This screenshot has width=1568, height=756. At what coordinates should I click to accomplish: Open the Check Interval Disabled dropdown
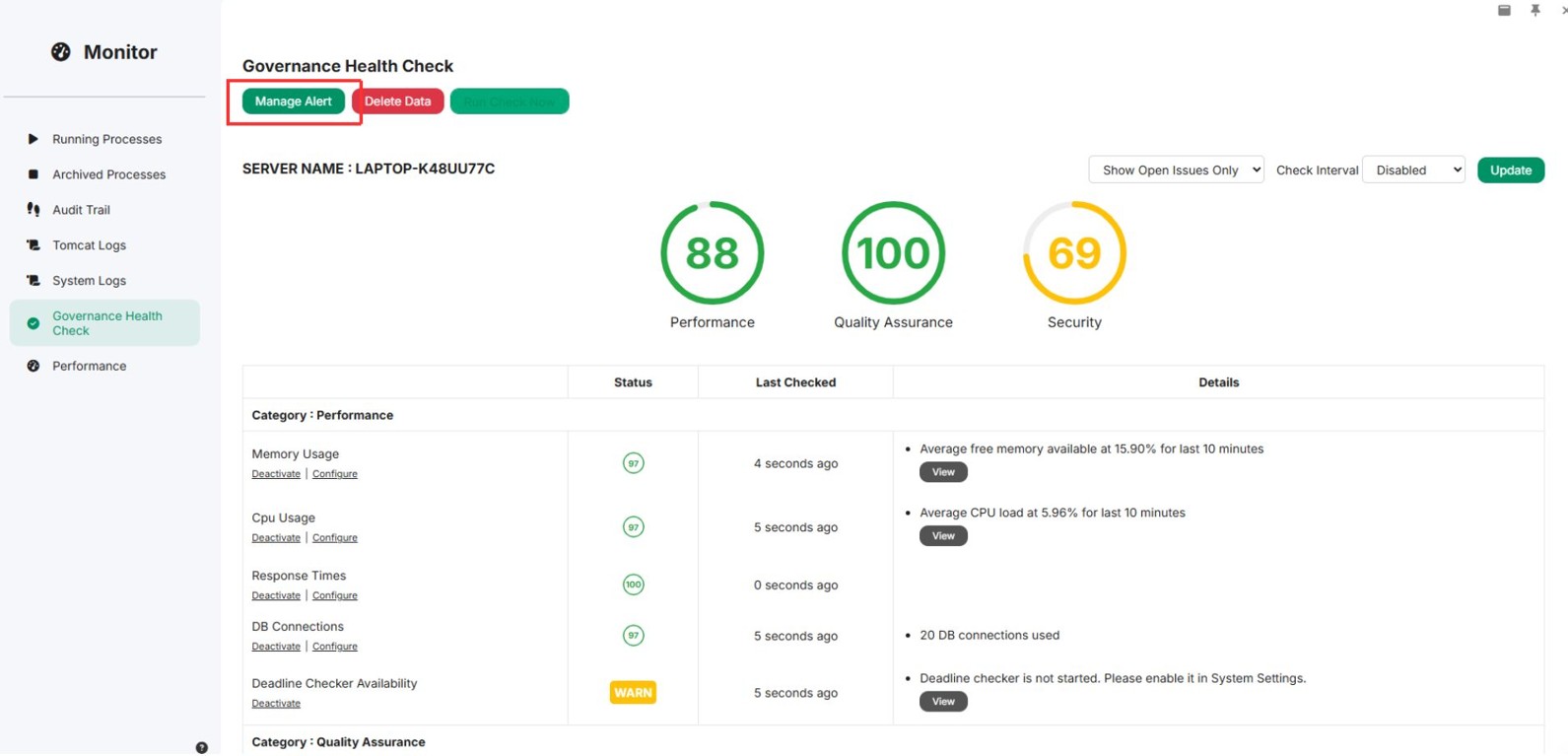[1413, 170]
